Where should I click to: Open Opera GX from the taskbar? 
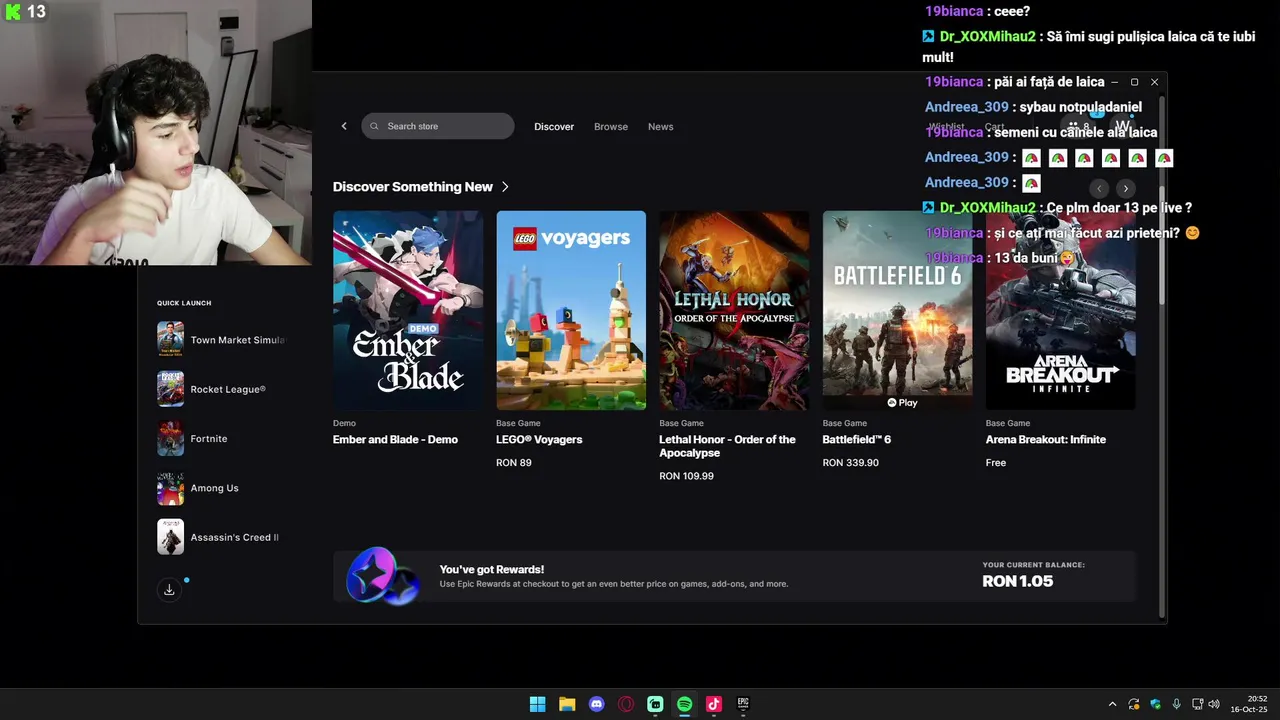[626, 704]
